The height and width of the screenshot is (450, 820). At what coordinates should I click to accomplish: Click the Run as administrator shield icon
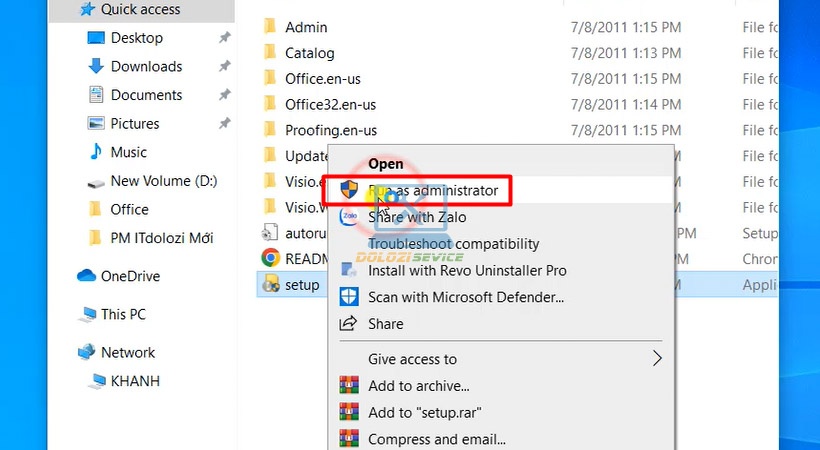coord(349,190)
